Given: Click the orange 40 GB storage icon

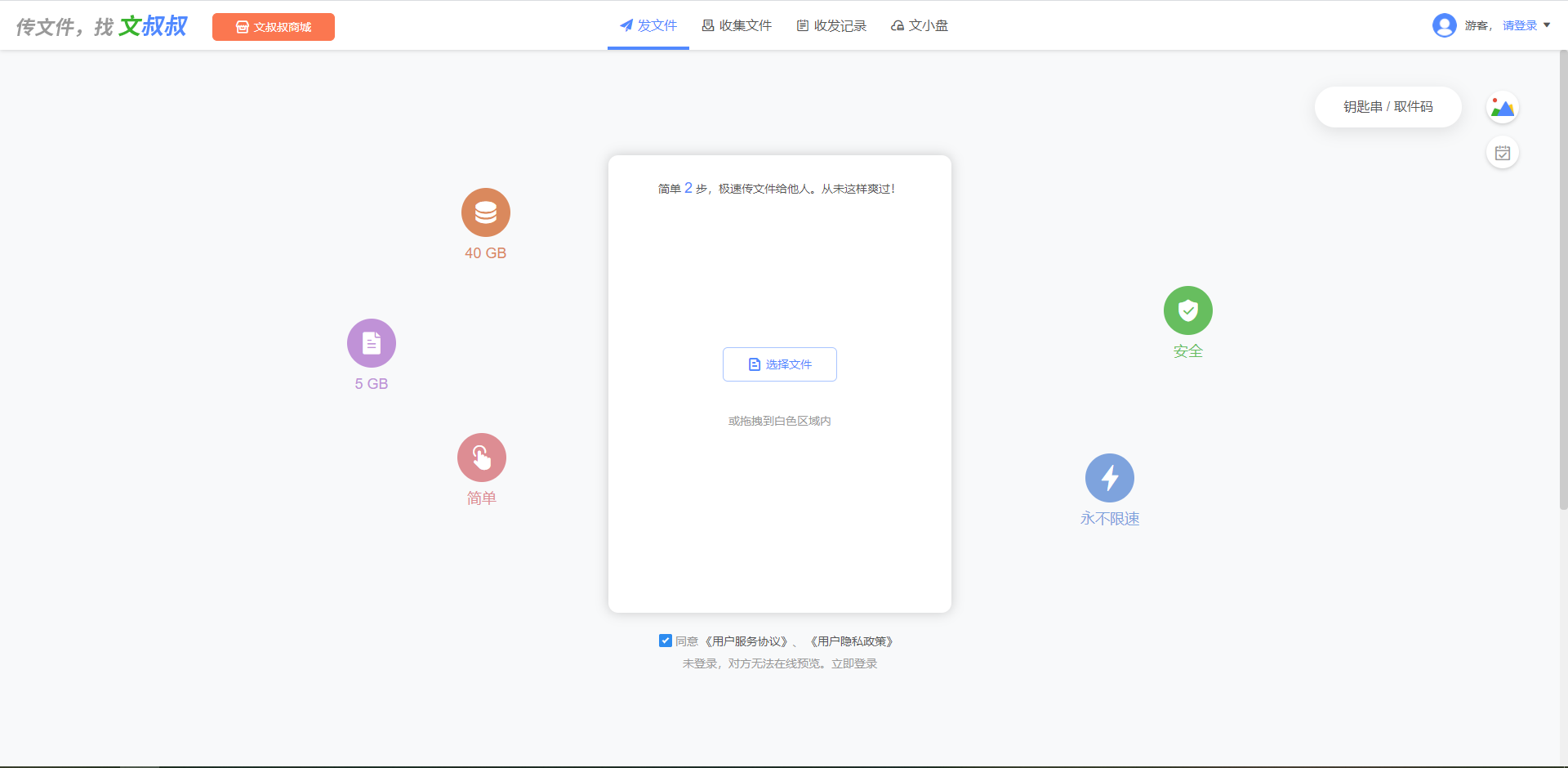Looking at the screenshot, I should [x=486, y=212].
